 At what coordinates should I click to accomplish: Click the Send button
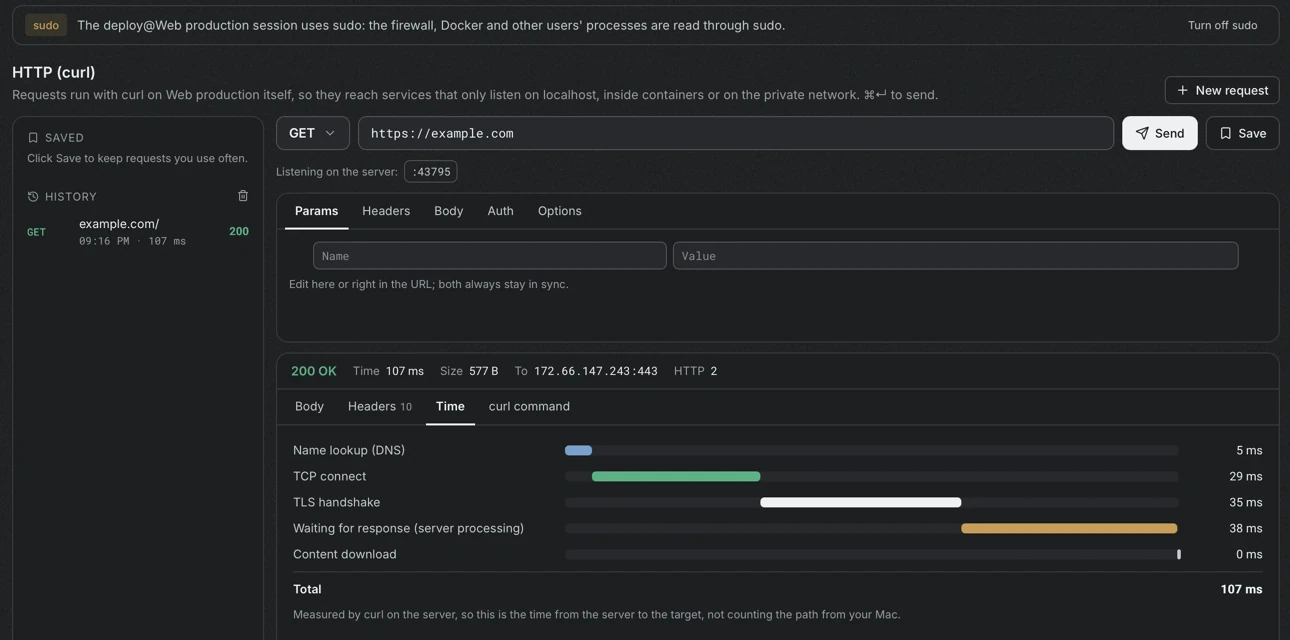pos(1160,133)
